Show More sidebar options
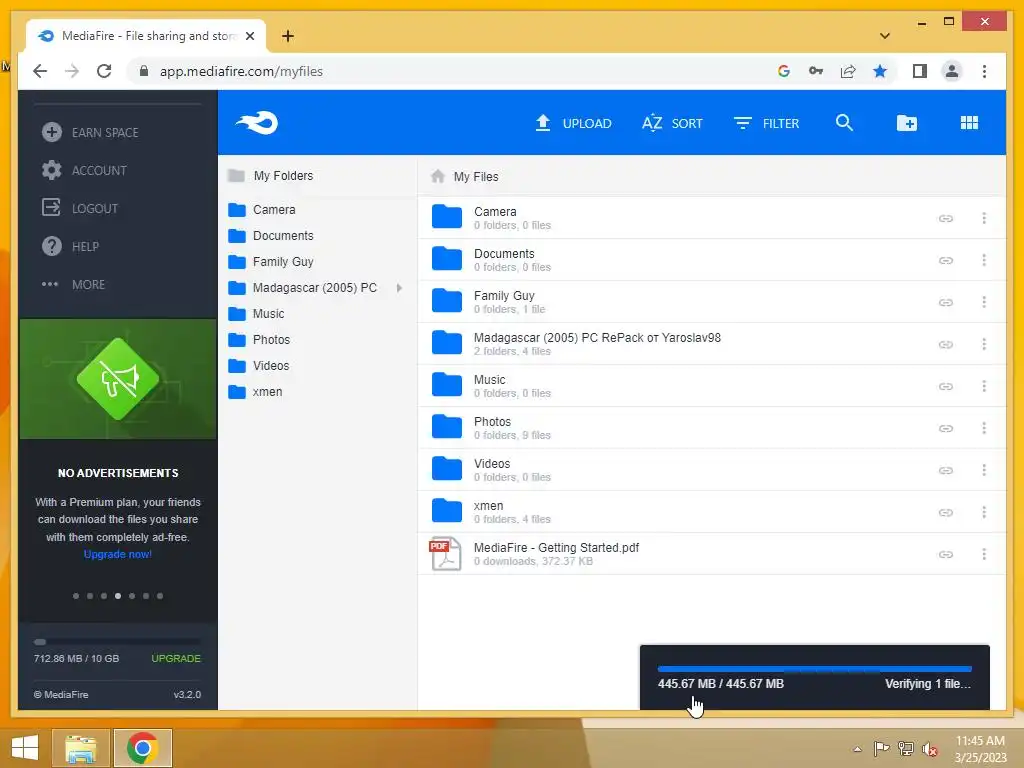This screenshot has height=768, width=1024. pyautogui.click(x=73, y=285)
